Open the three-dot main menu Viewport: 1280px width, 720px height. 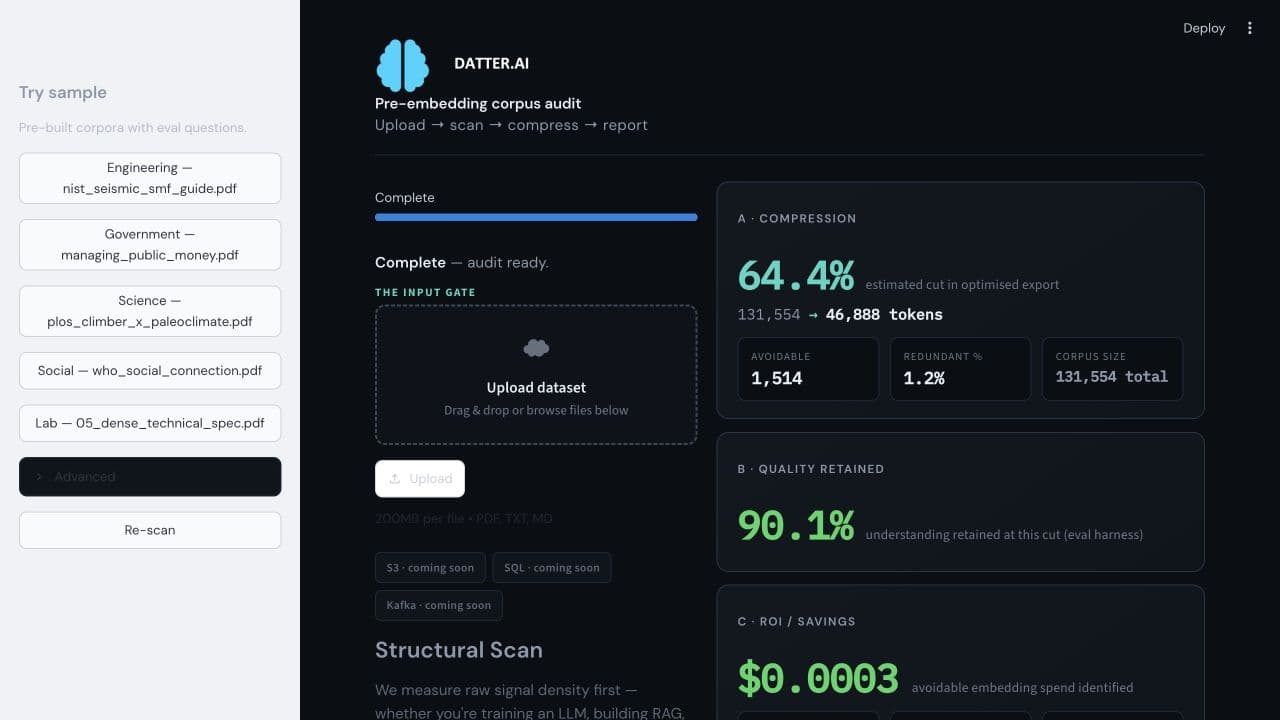[x=1249, y=28]
